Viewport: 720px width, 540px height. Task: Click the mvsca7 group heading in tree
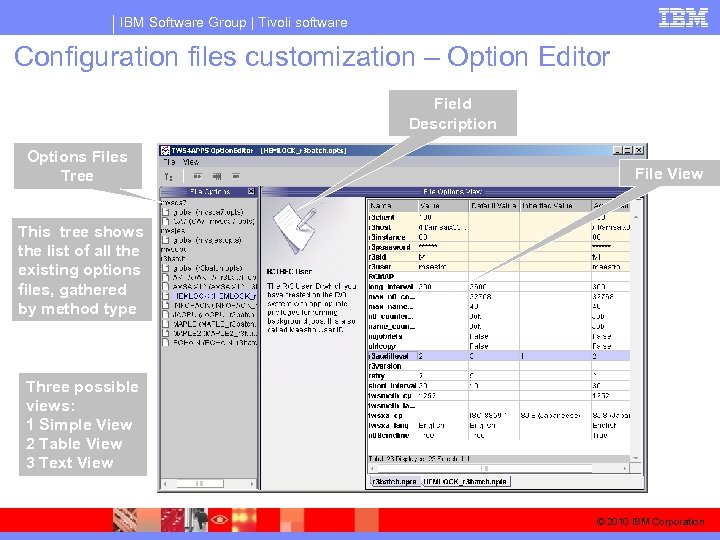pos(173,202)
